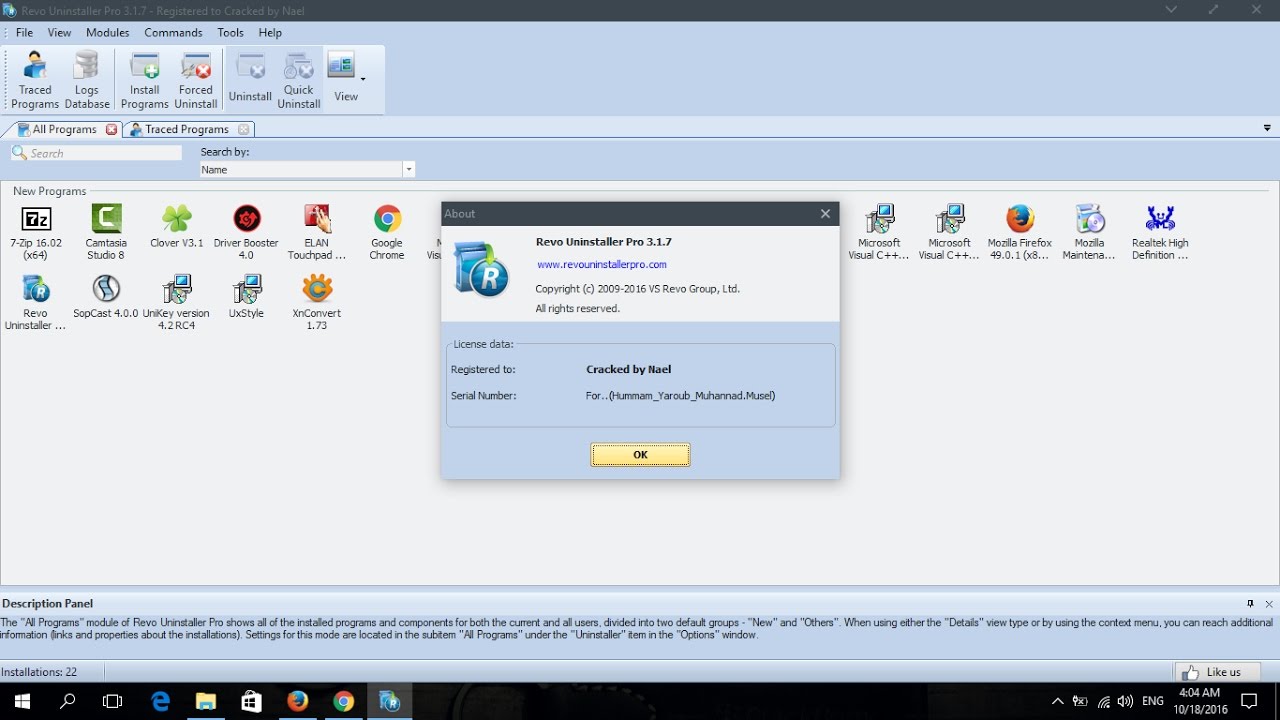Image resolution: width=1280 pixels, height=720 pixels.
Task: Open Task View on taskbar
Action: tap(113, 702)
